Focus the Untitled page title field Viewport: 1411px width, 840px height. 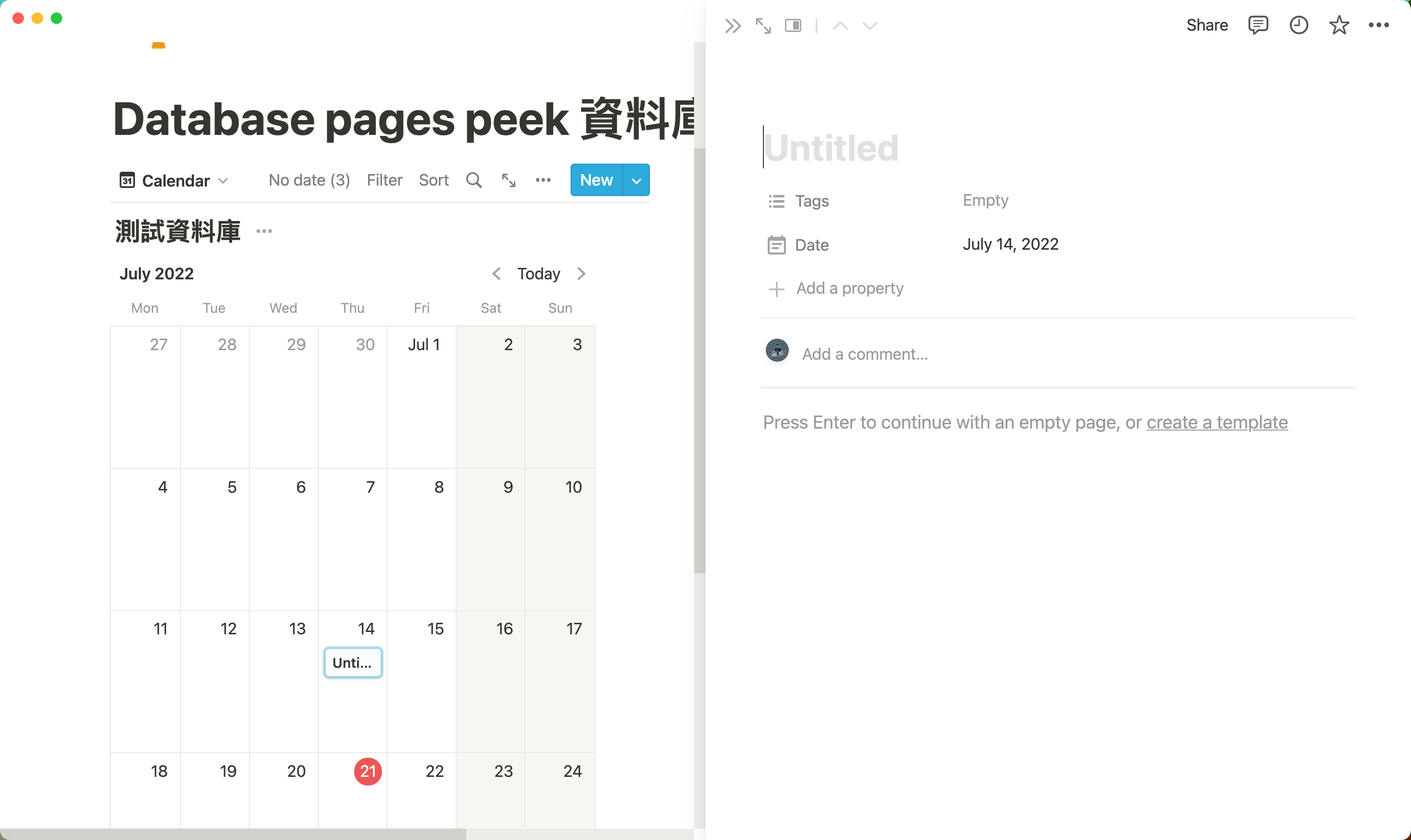coord(831,148)
